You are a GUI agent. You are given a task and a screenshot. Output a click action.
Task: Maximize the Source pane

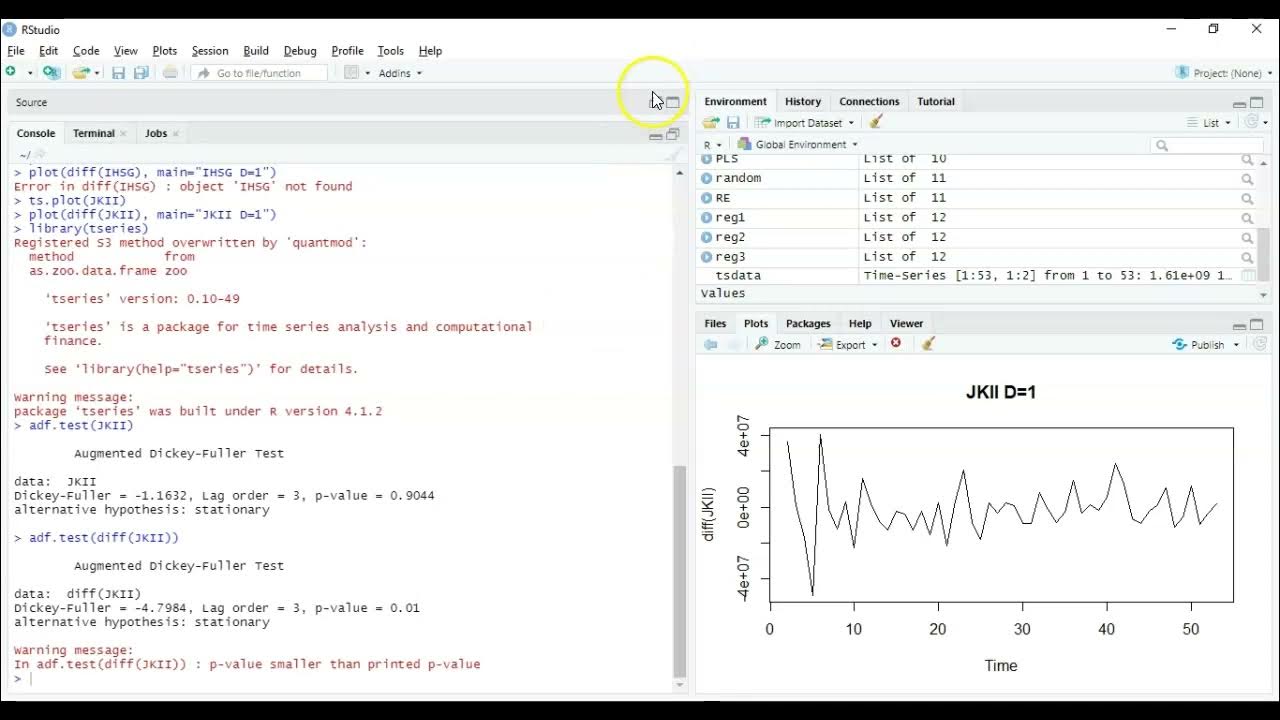pos(673,102)
